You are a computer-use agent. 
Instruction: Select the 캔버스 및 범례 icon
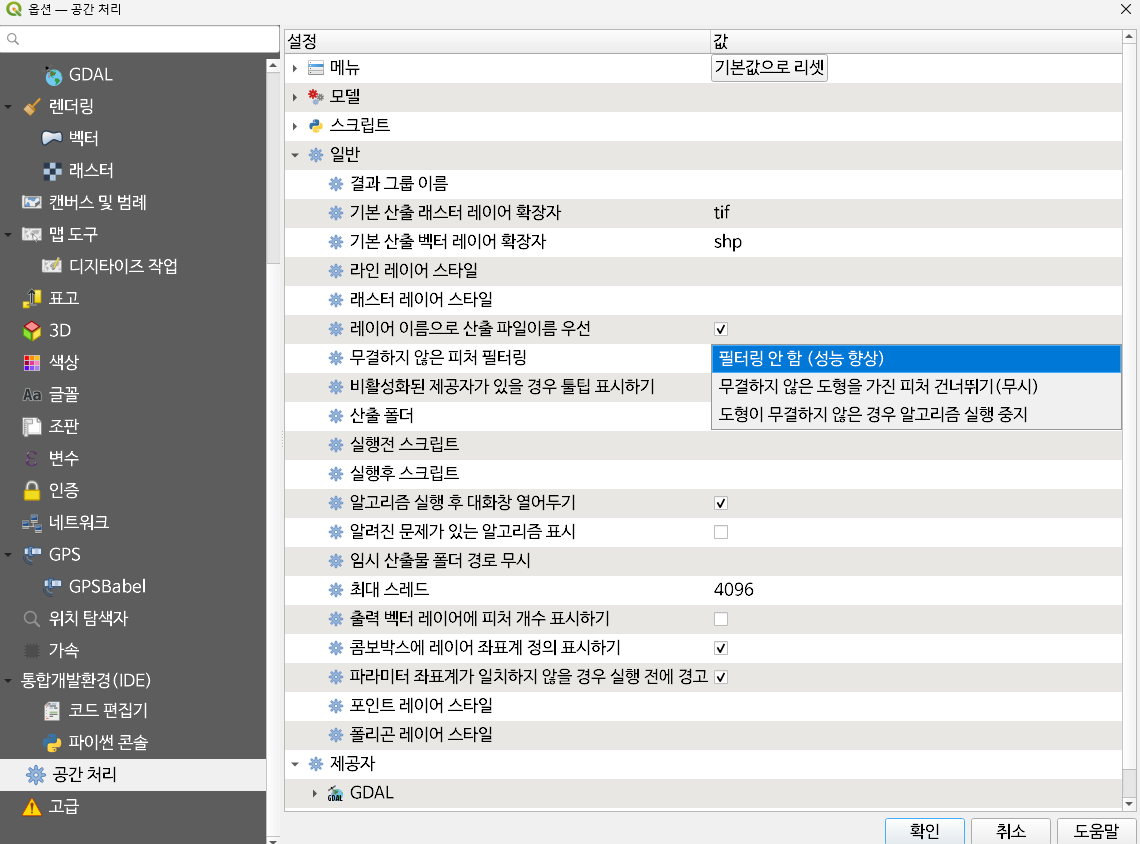coord(32,202)
